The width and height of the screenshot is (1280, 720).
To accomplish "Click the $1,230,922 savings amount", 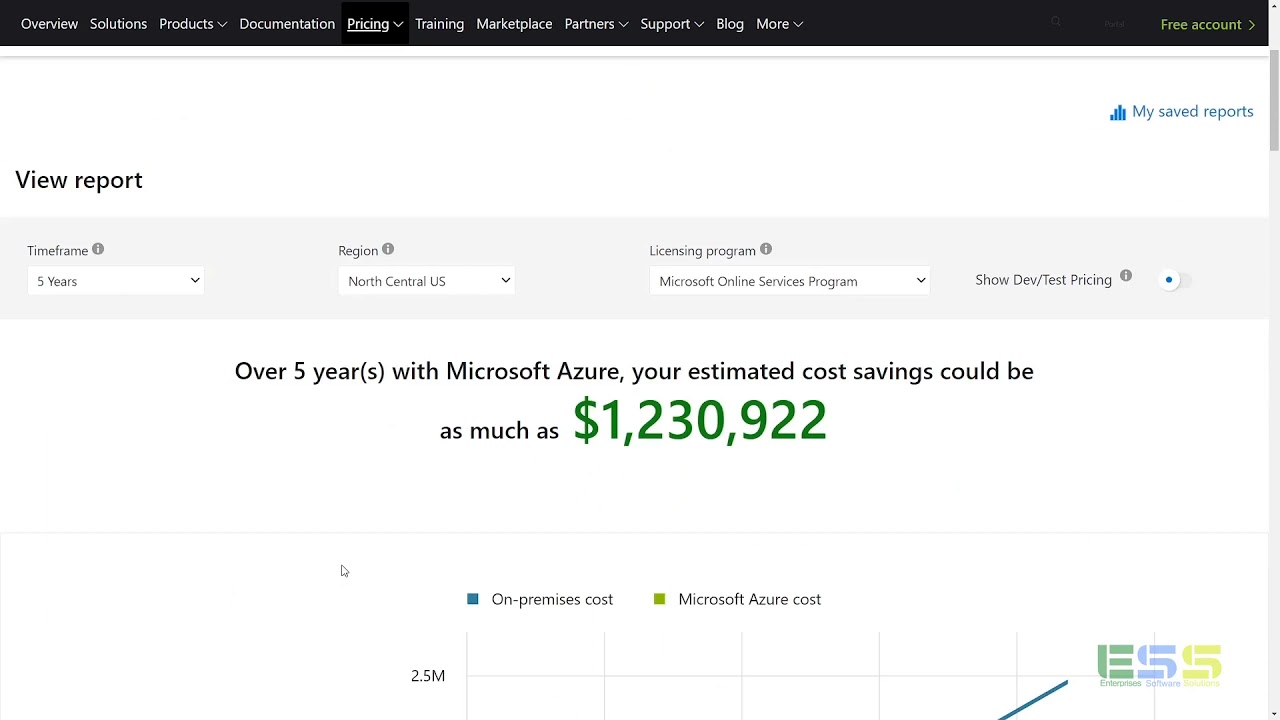I will (700, 420).
